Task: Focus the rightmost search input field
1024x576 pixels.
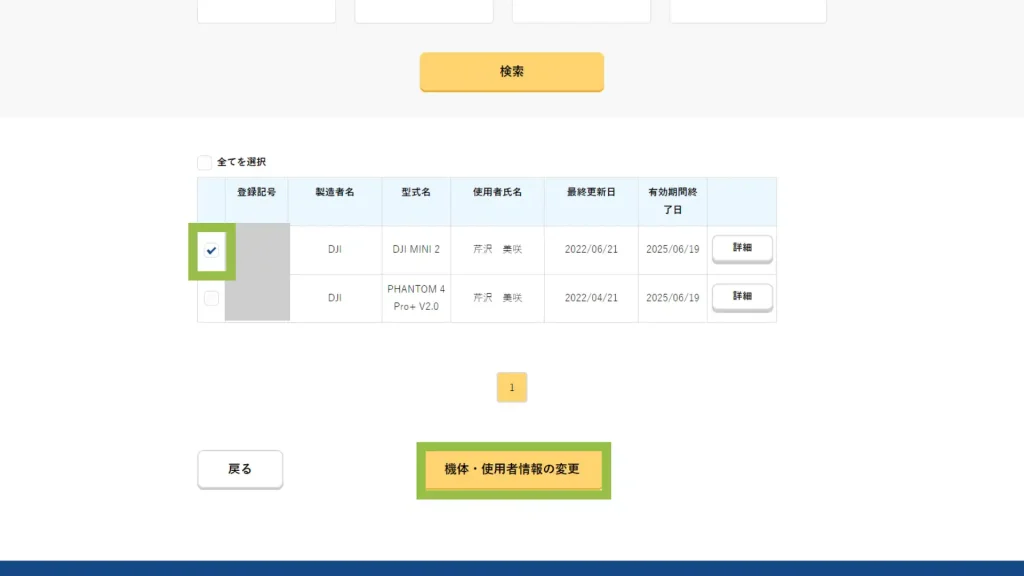Action: pyautogui.click(x=748, y=11)
